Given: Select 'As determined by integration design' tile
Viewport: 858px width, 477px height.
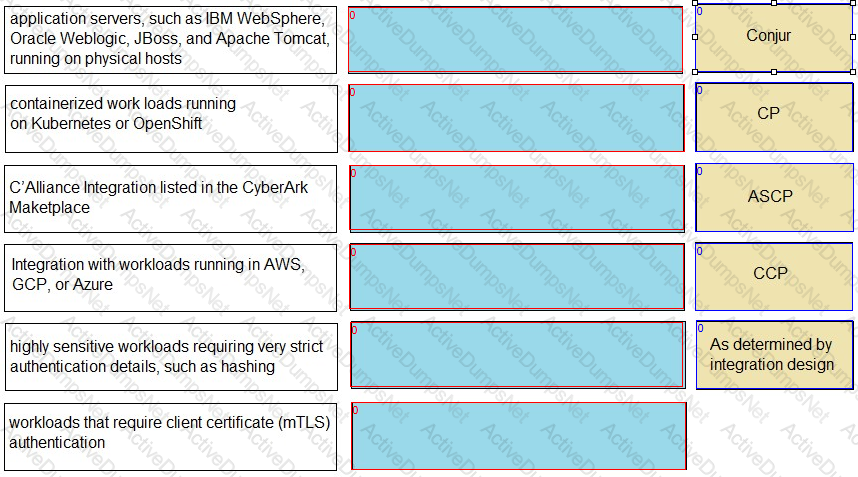Looking at the screenshot, I should [x=774, y=355].
